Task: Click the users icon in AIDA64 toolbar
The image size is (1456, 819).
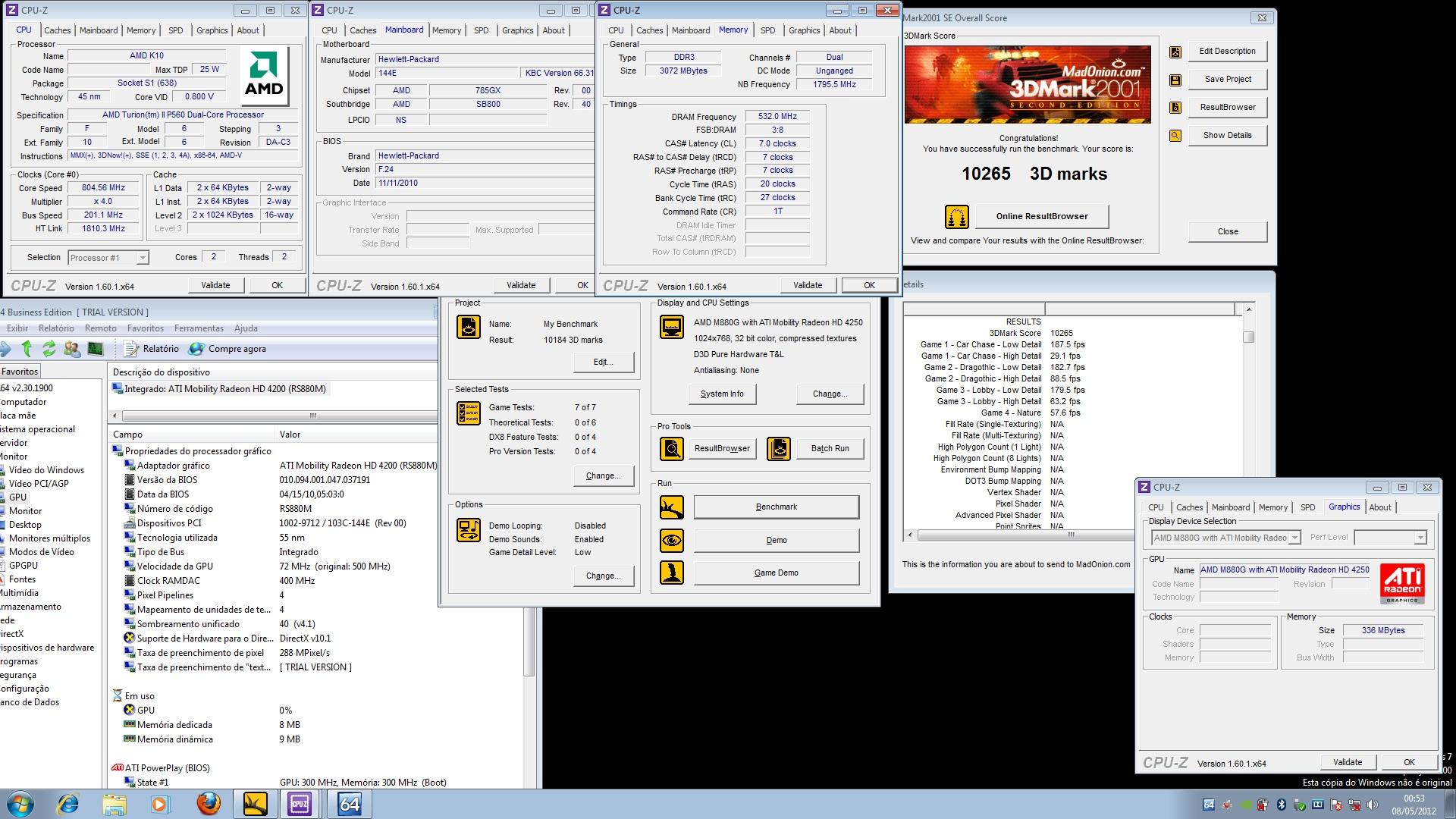Action: coord(73,349)
